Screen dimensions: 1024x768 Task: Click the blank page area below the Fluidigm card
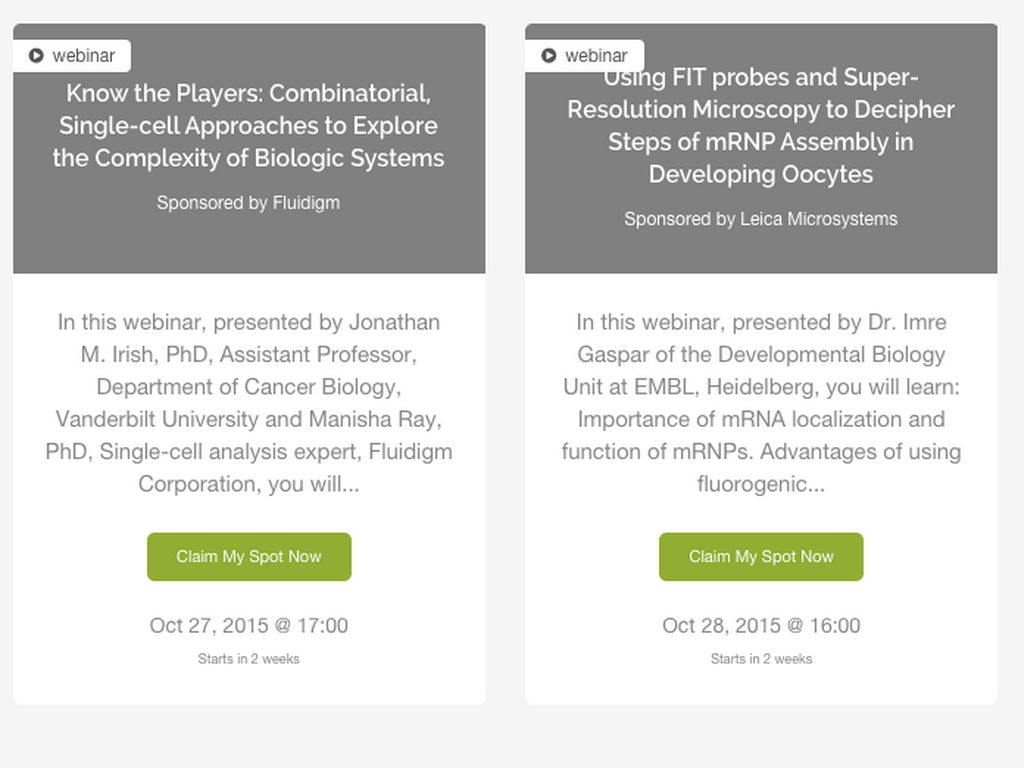tap(249, 737)
